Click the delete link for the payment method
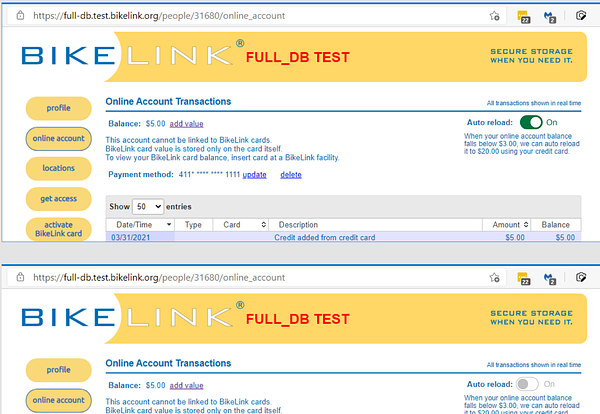This screenshot has height=414, width=600. click(290, 175)
